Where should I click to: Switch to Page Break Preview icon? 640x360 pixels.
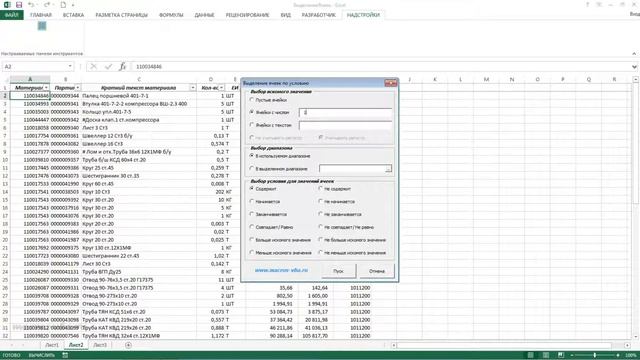tap(561, 355)
